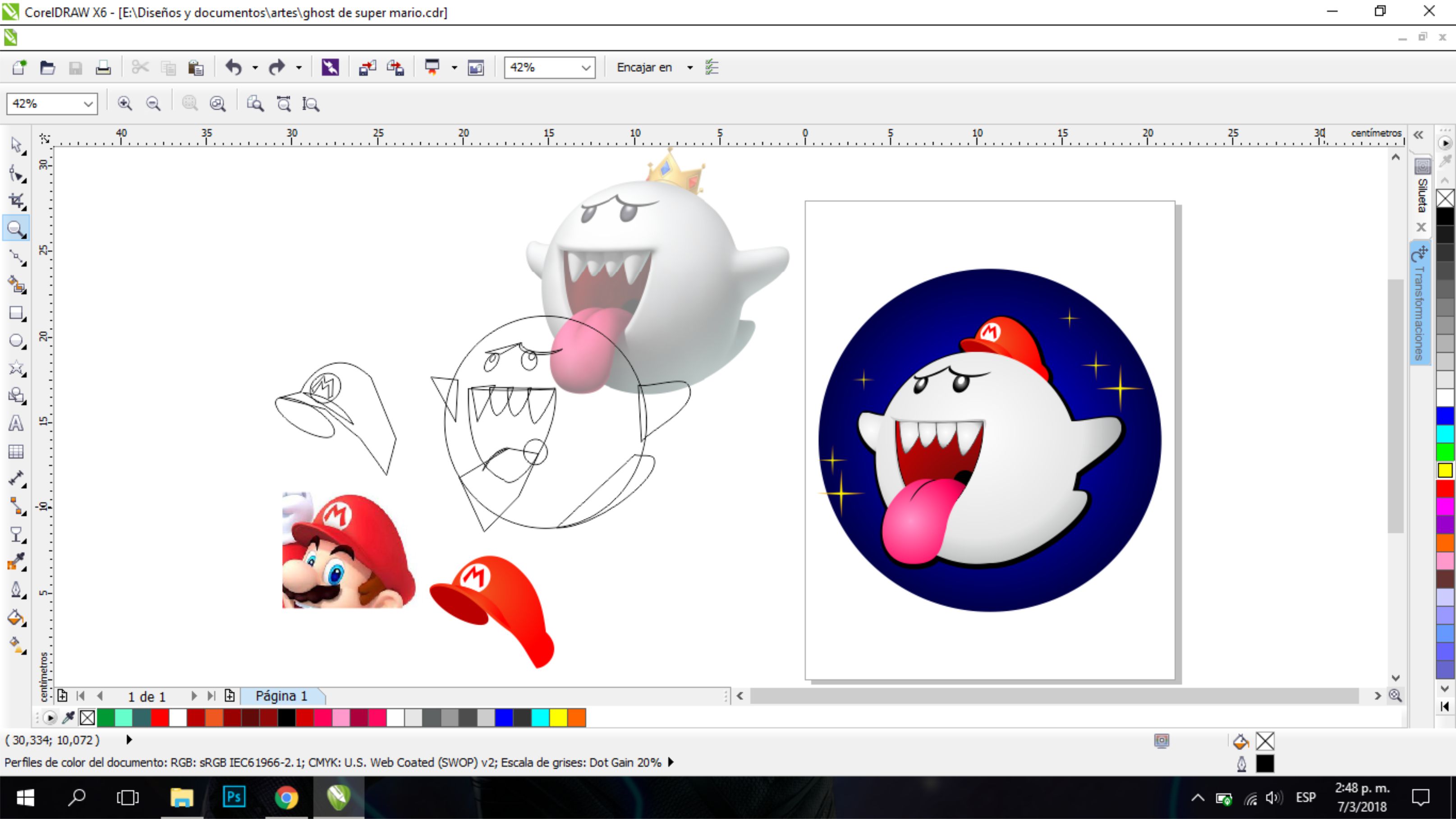
Task: Select the Interactive Fill tool
Action: 16,645
